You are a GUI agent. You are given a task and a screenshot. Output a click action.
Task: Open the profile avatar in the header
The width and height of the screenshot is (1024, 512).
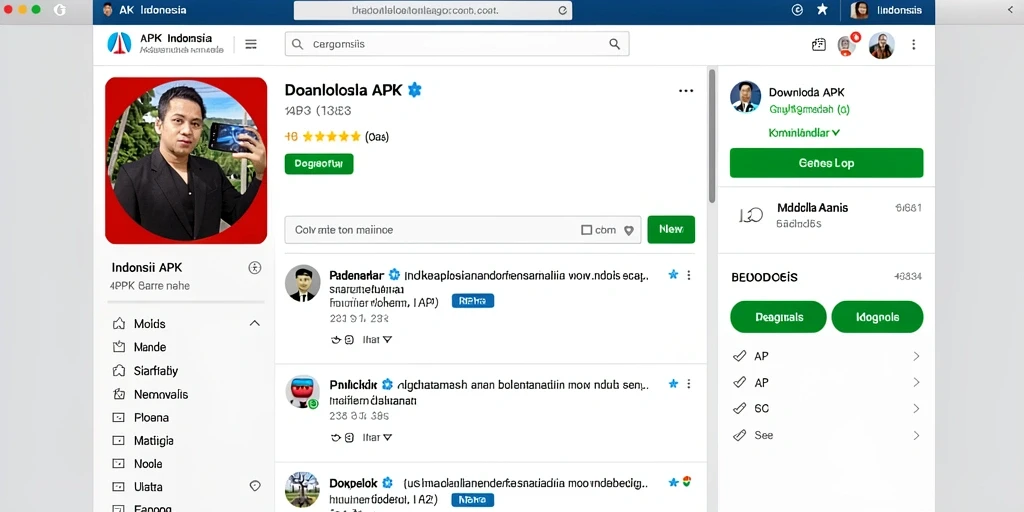pos(882,45)
